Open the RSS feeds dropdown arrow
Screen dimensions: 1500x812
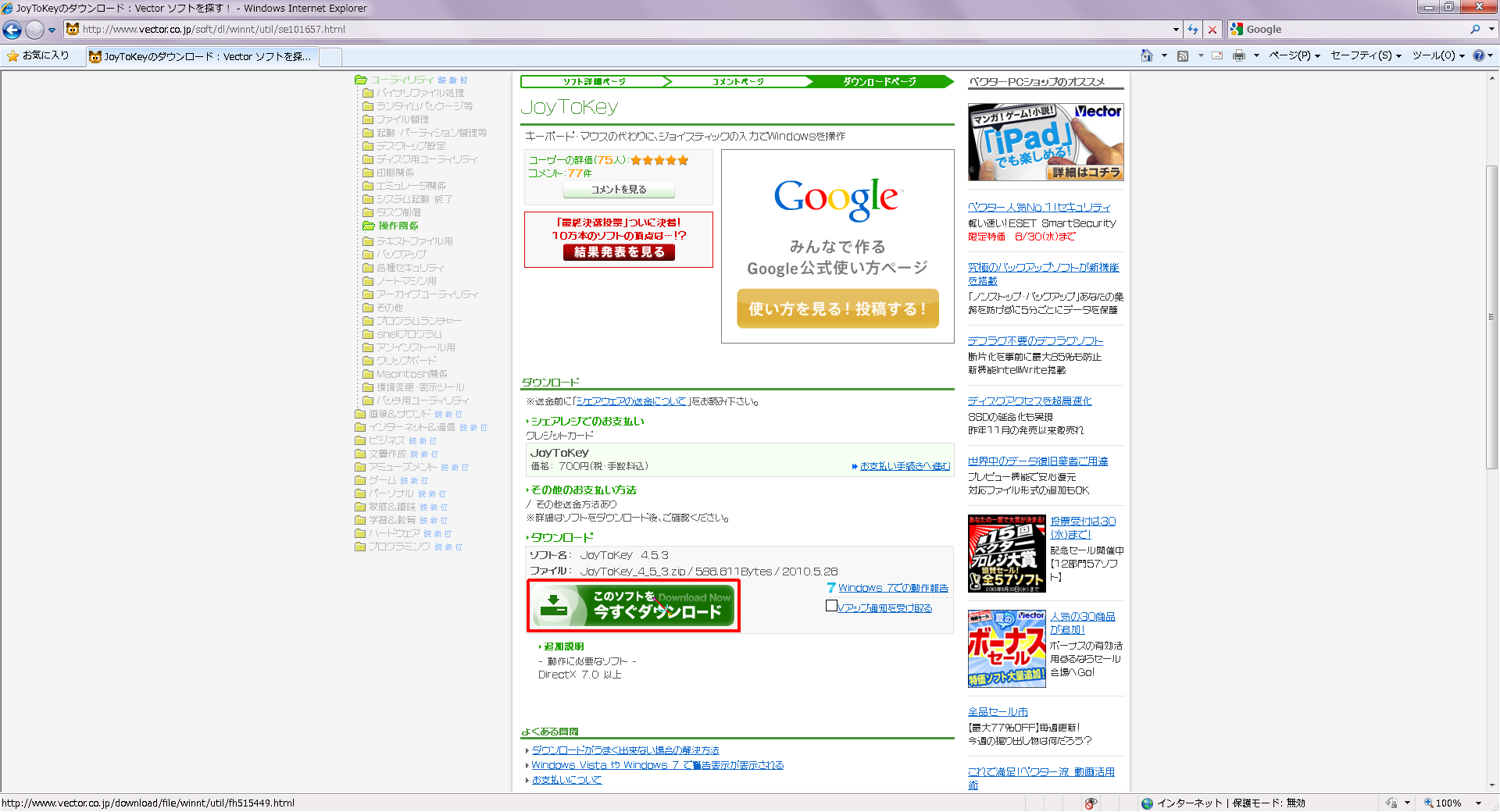tap(1200, 55)
